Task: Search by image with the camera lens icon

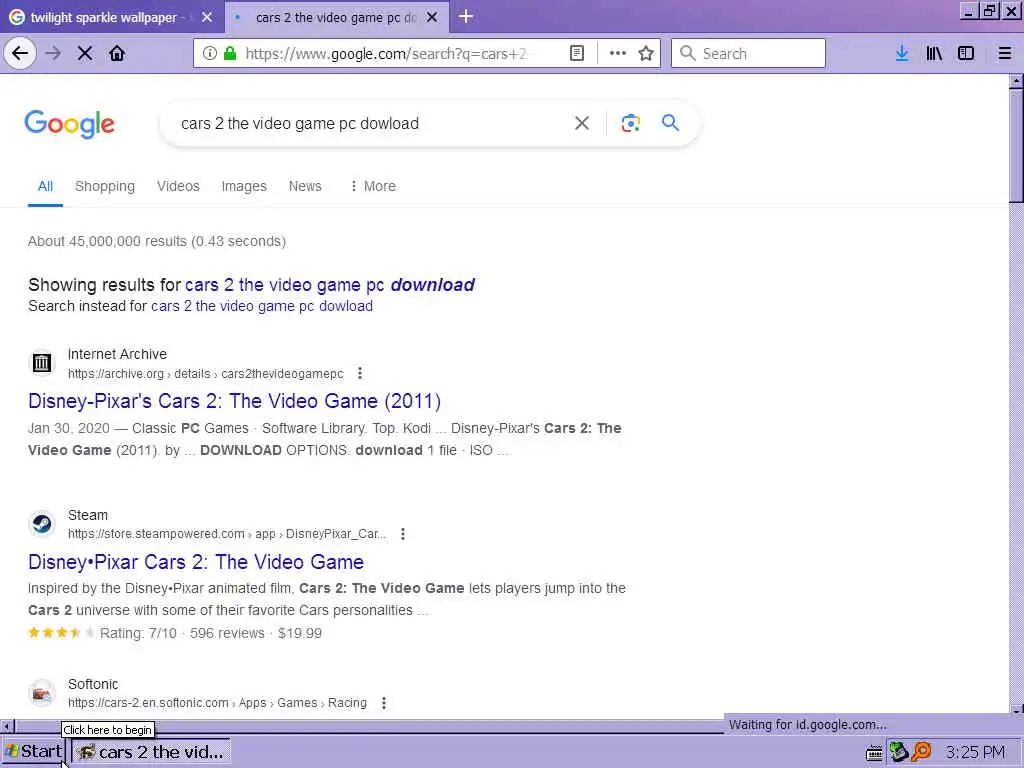Action: click(x=630, y=123)
